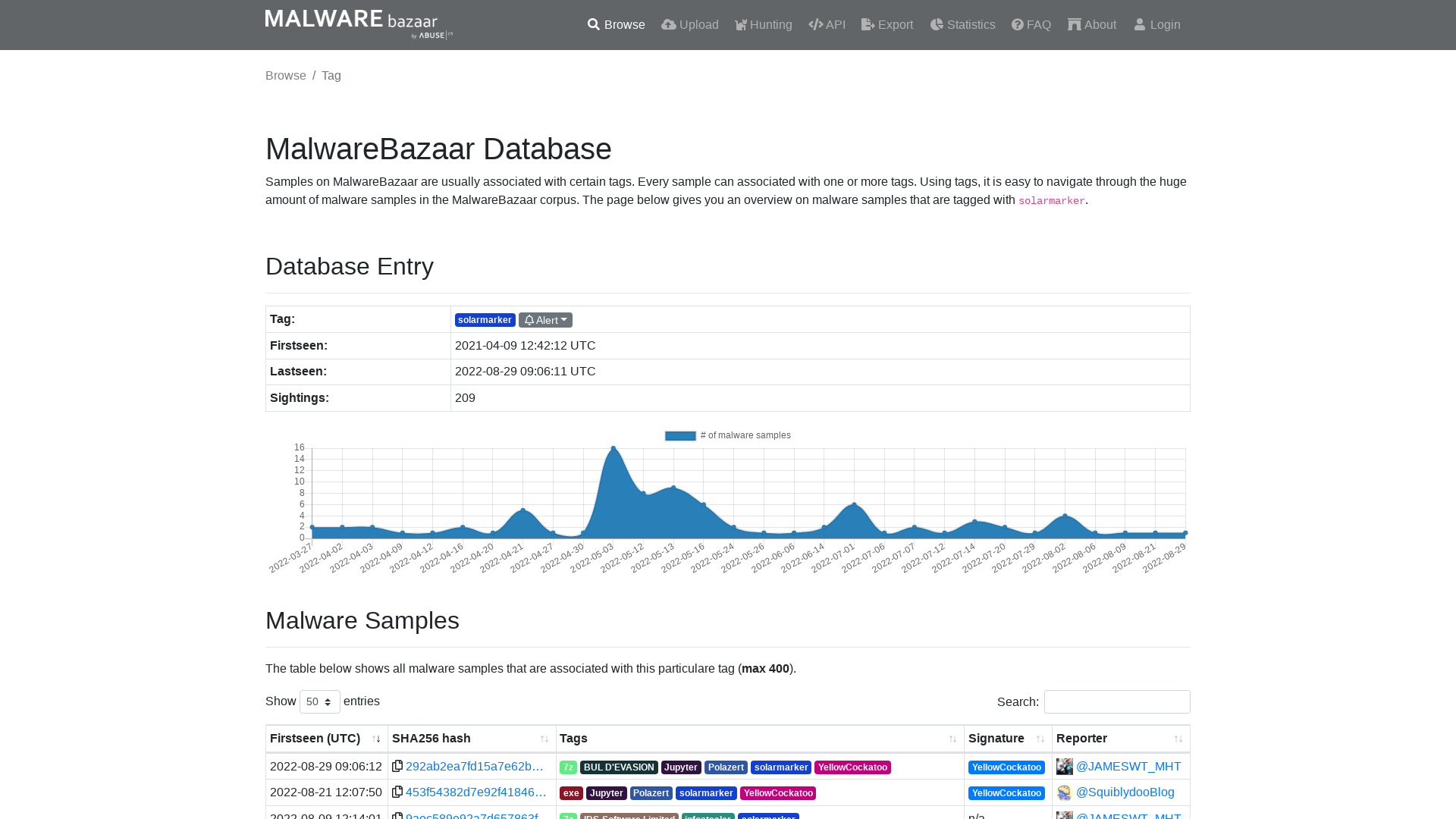The image size is (1456, 819).
Task: Click the API code brackets icon
Action: [x=815, y=25]
